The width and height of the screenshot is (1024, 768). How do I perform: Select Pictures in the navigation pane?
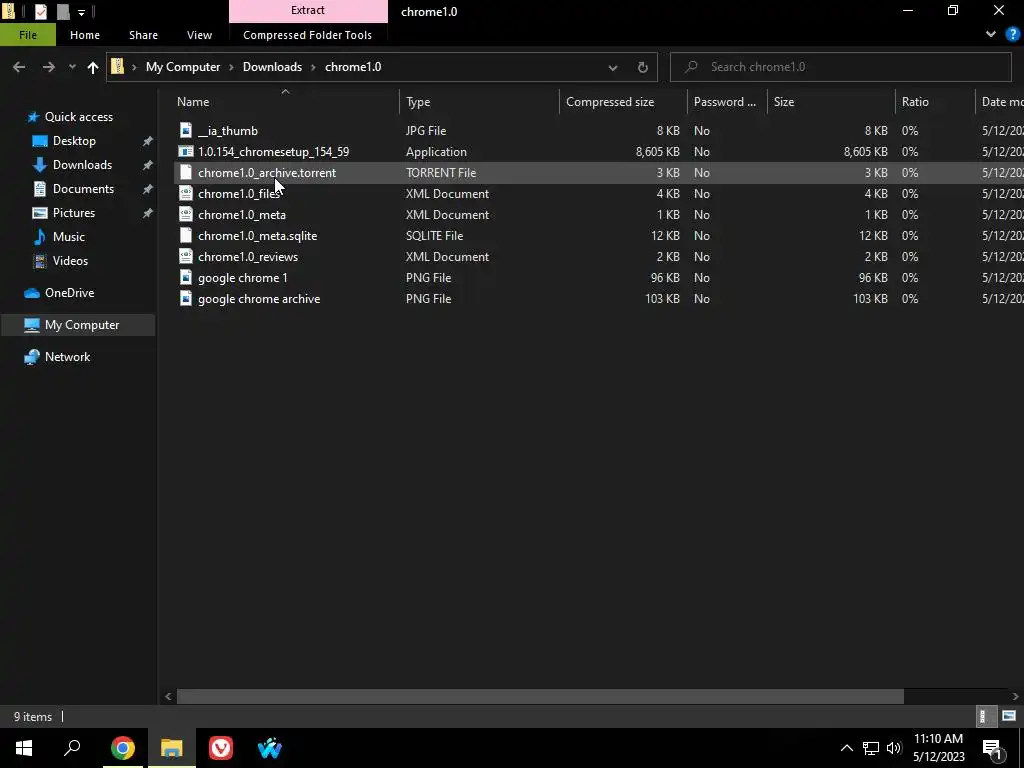click(x=73, y=213)
